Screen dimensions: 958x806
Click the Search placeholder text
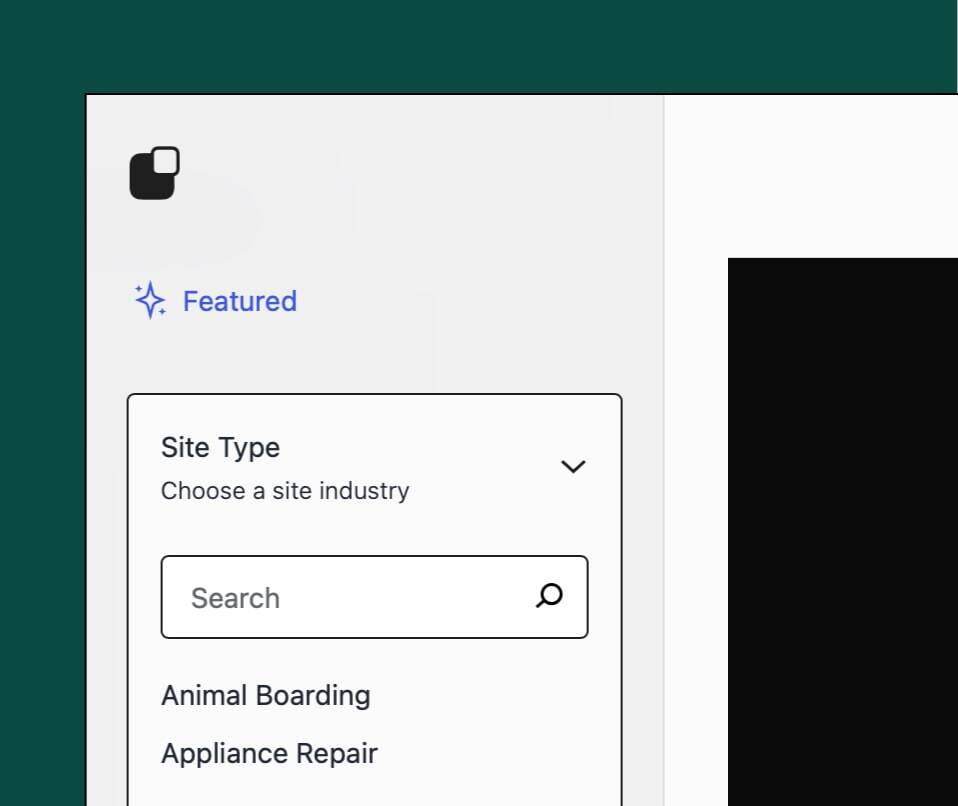pyautogui.click(x=235, y=598)
